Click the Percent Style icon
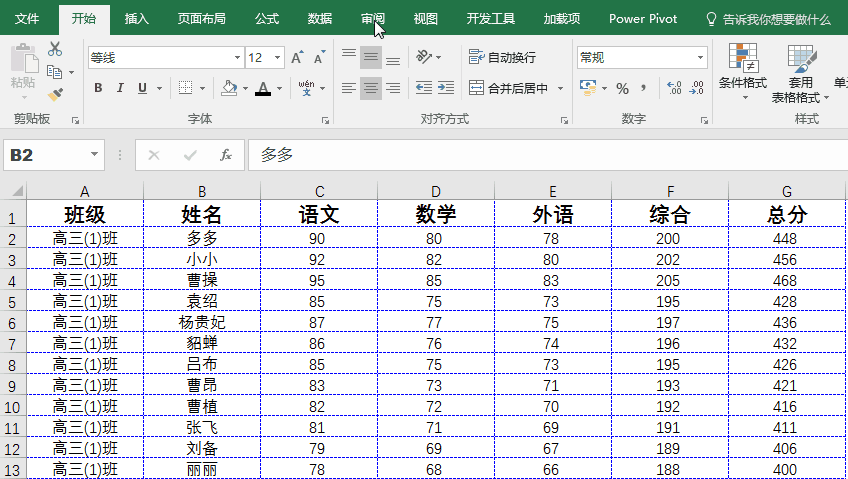The image size is (848, 479). 622,89
